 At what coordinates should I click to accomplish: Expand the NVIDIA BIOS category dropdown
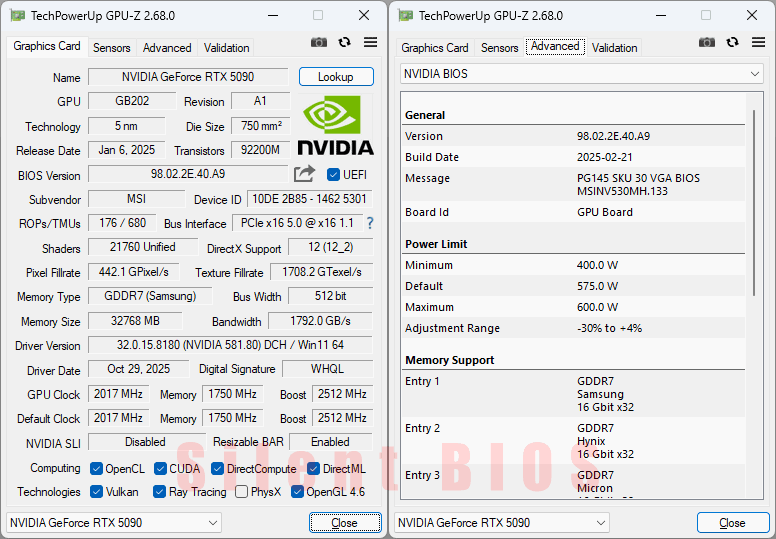582,74
